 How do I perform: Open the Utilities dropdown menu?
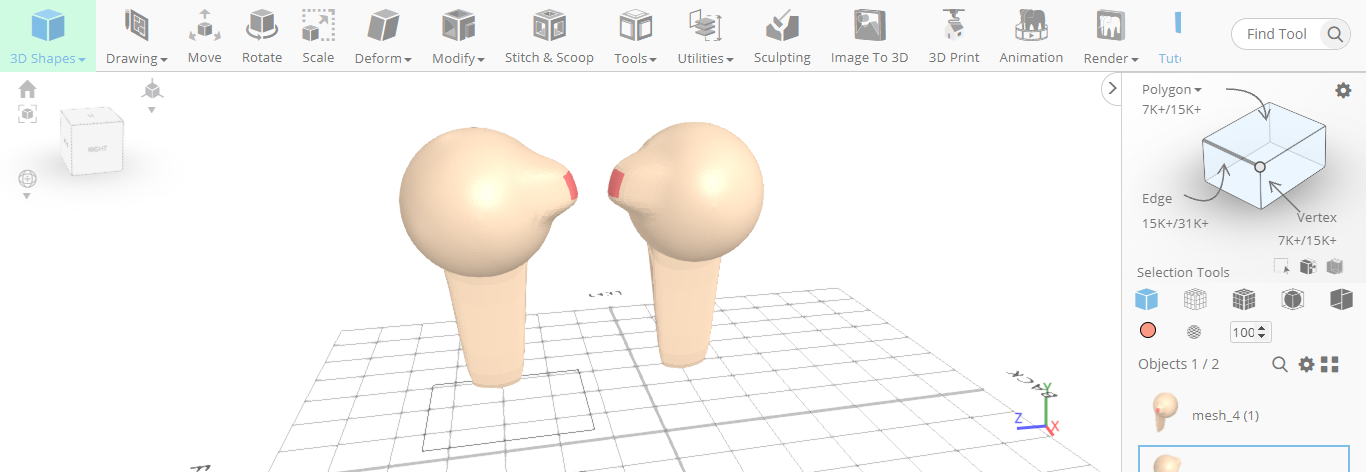[x=705, y=36]
